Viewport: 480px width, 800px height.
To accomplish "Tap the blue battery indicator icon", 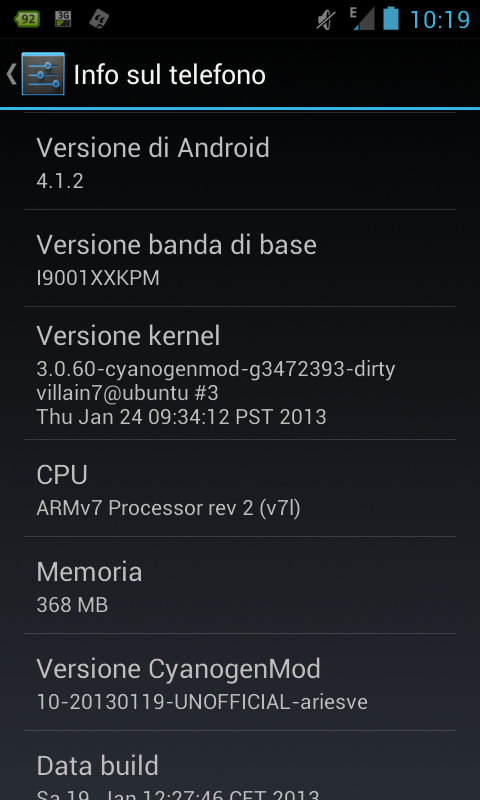I will click(391, 18).
